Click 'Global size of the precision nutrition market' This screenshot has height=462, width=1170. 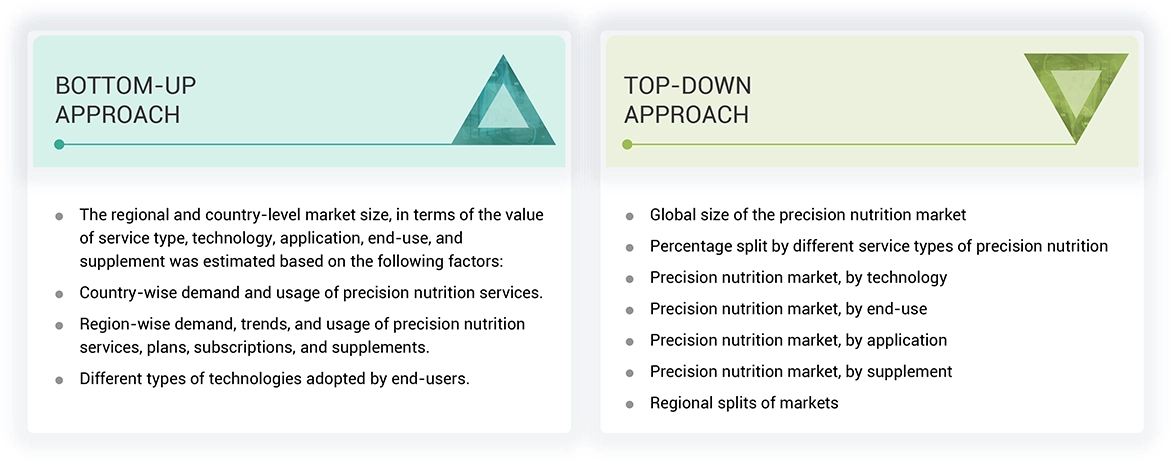point(807,215)
